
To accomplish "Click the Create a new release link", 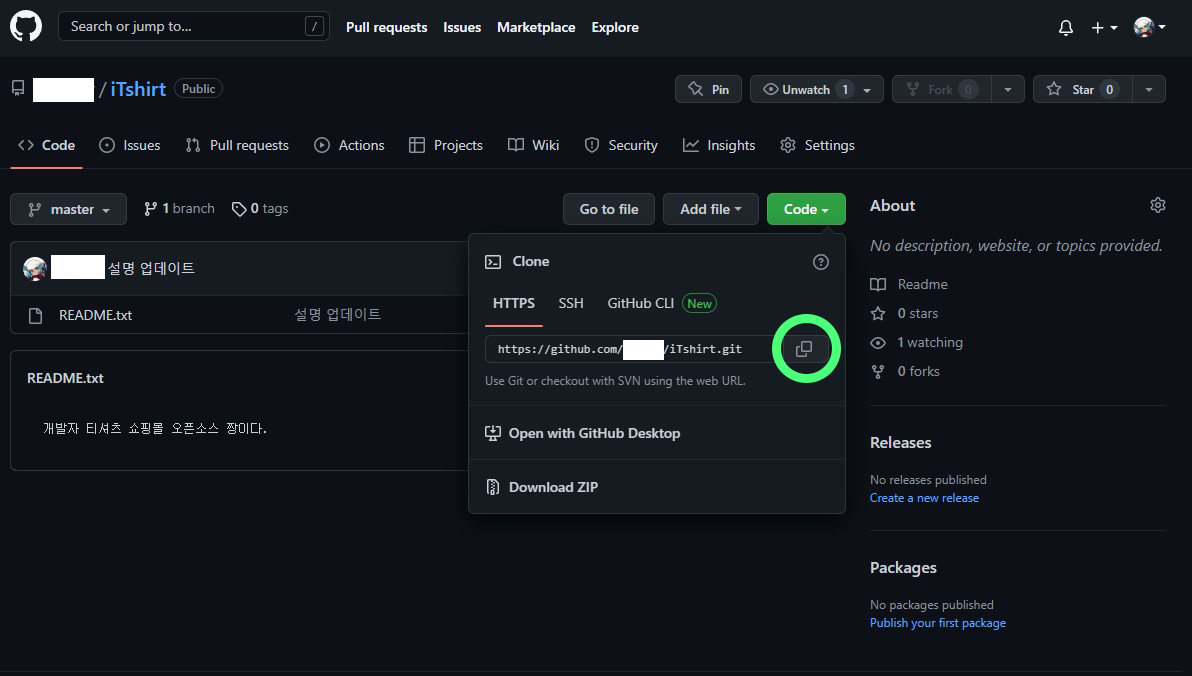I will pos(924,497).
